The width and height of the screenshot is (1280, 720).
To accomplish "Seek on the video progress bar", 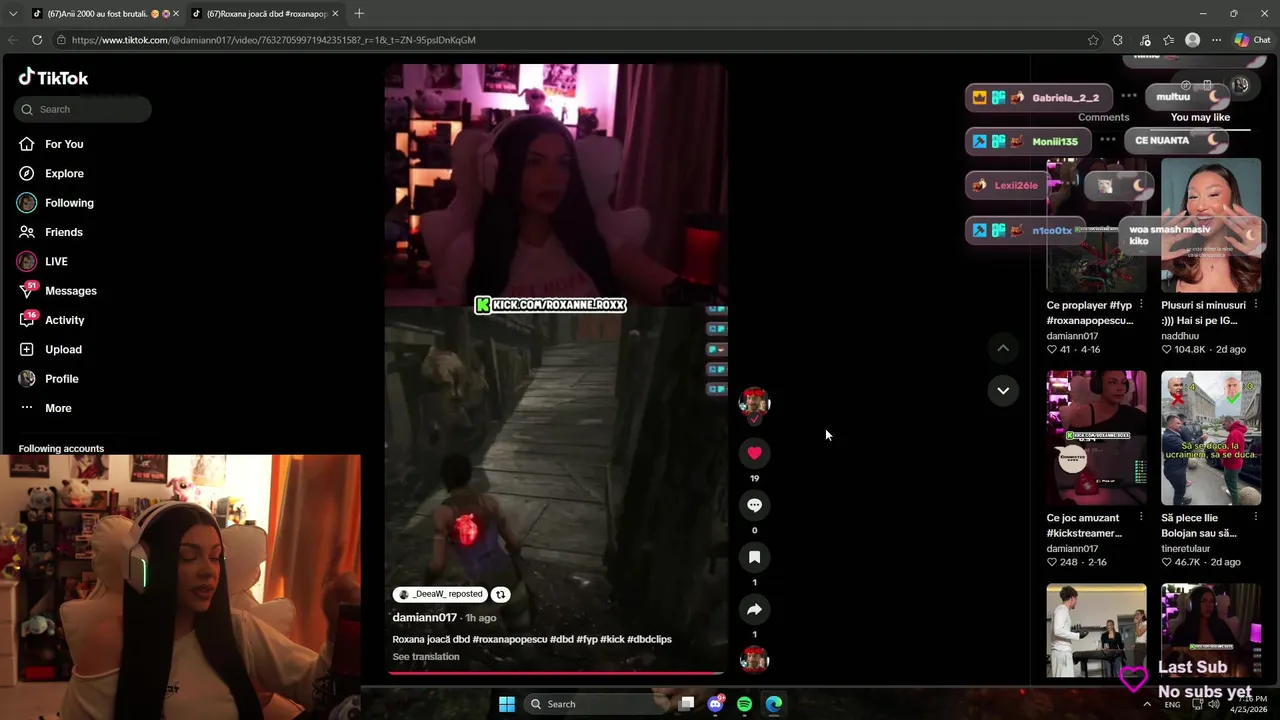I will point(555,673).
